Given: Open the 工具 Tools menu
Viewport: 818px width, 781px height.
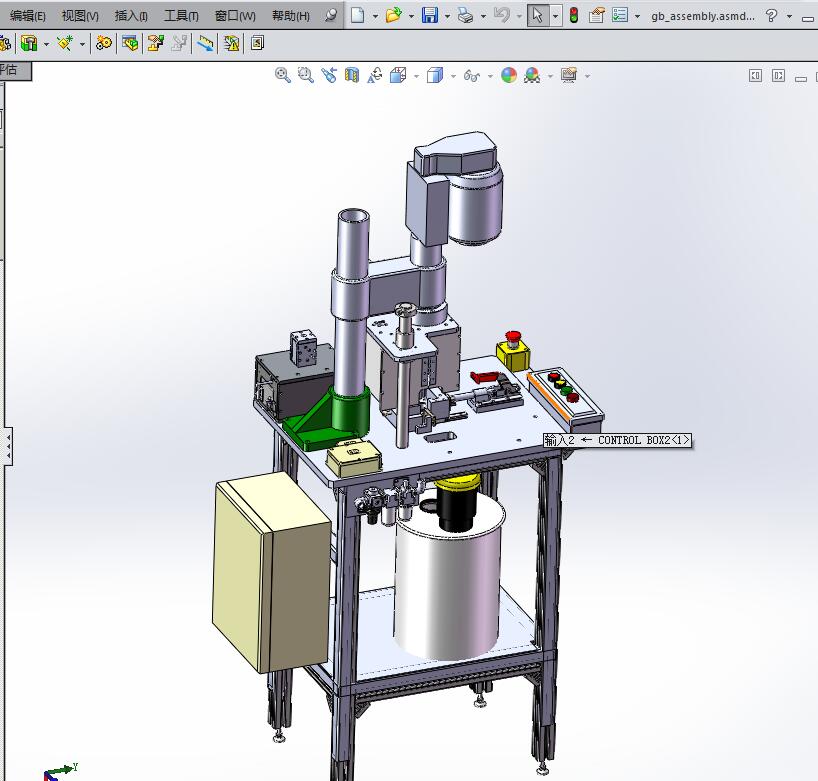Looking at the screenshot, I should pyautogui.click(x=178, y=16).
